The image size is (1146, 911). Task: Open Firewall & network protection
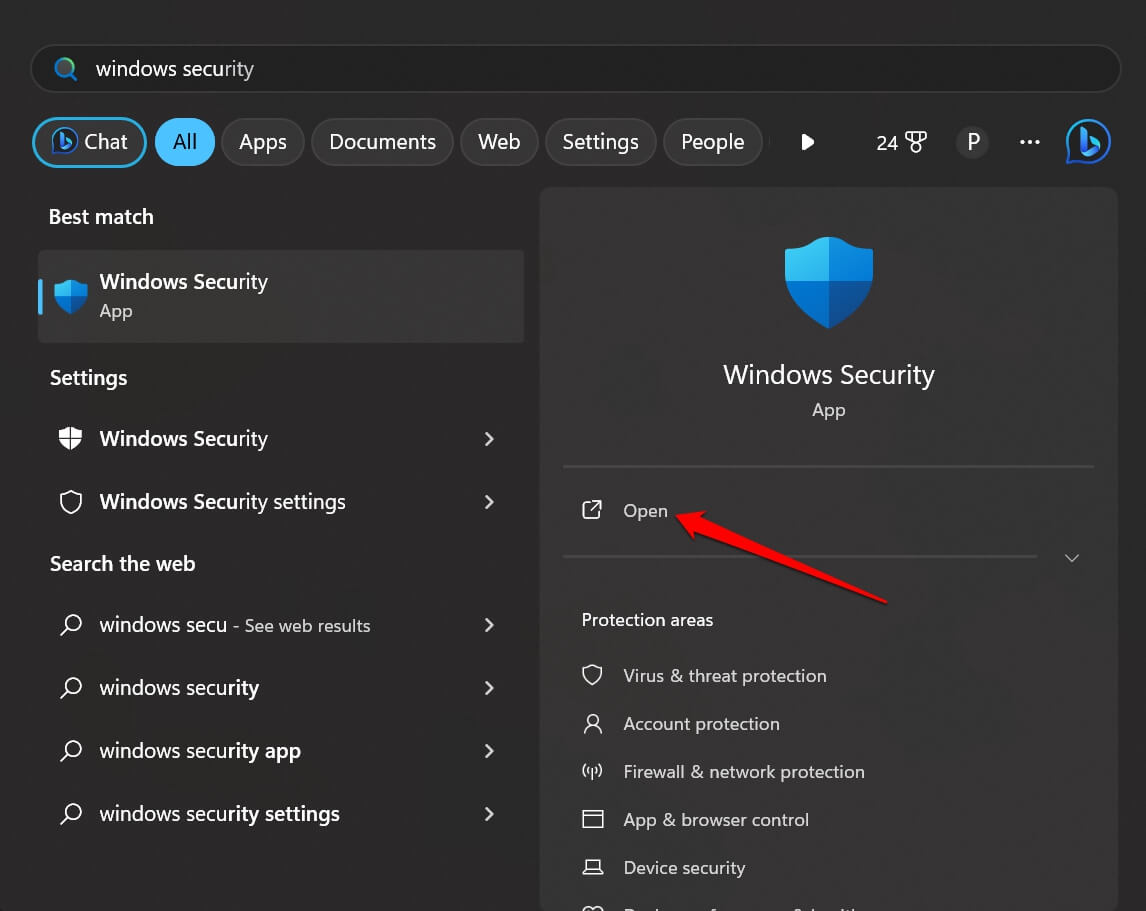(x=743, y=772)
